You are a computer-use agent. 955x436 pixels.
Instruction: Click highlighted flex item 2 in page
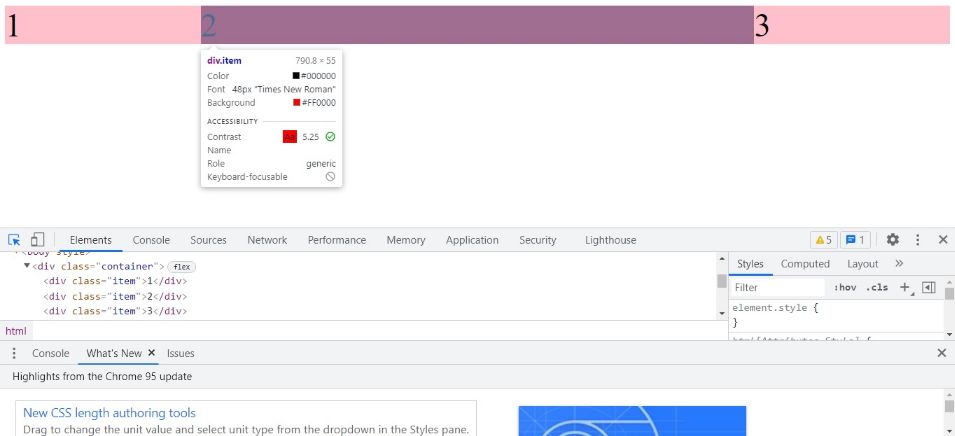[478, 25]
